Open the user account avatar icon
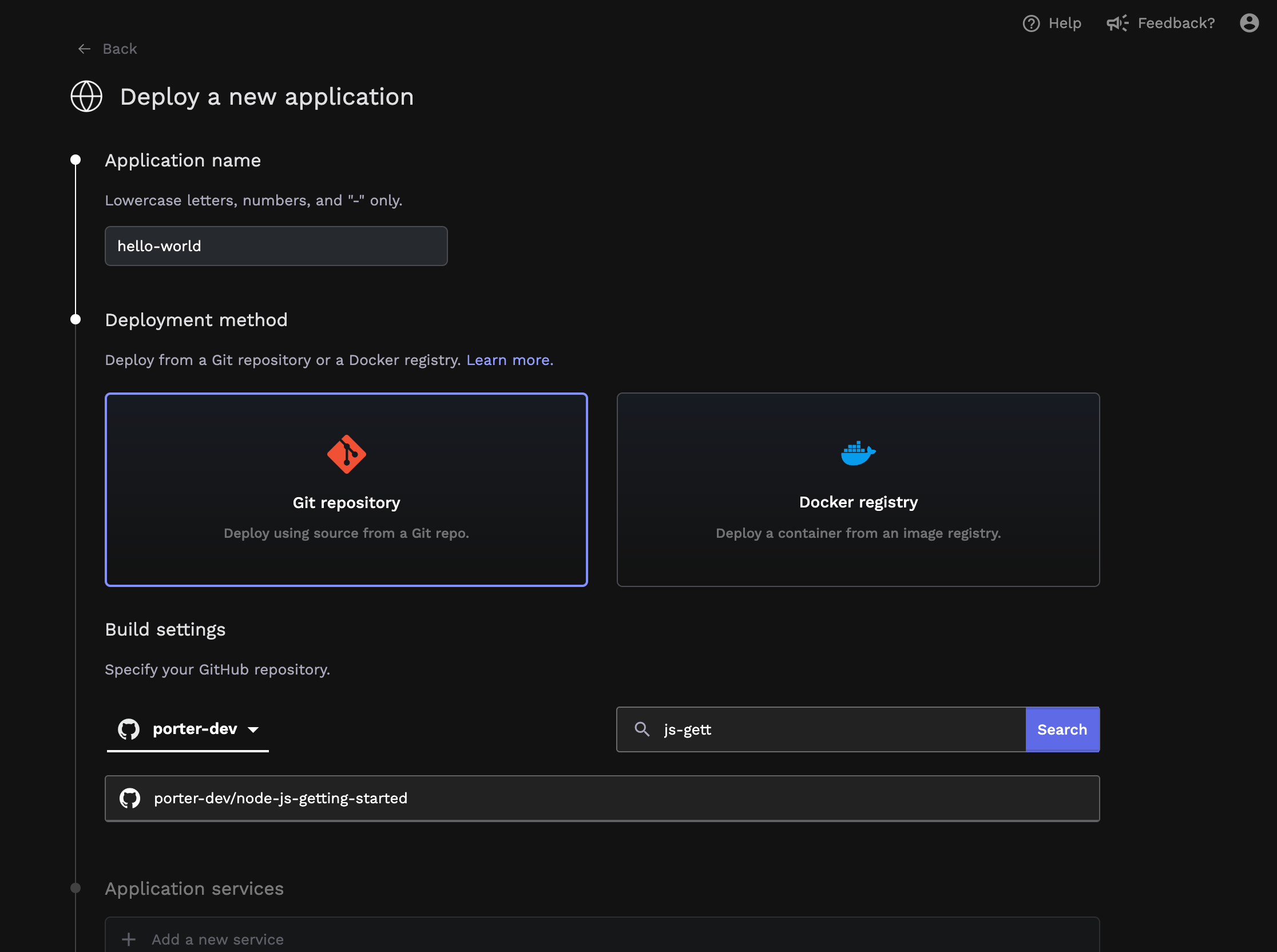Image resolution: width=1277 pixels, height=952 pixels. [x=1249, y=23]
